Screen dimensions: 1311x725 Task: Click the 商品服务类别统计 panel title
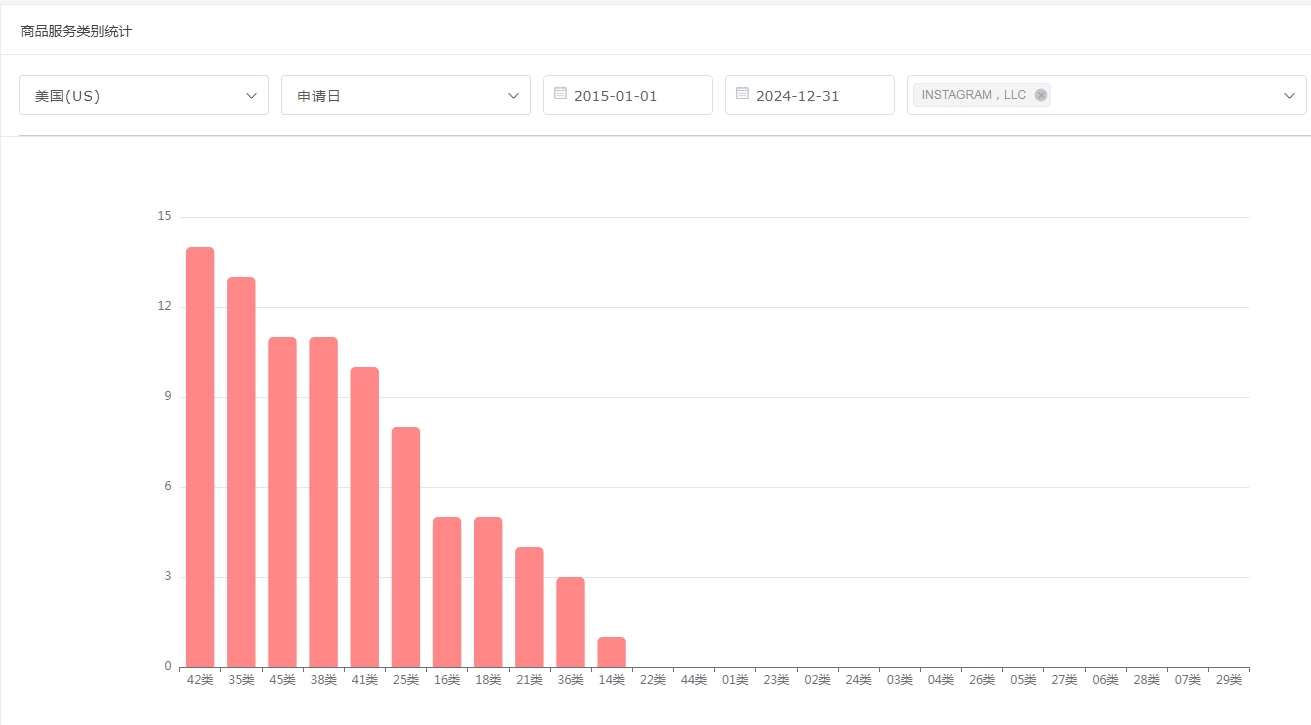(x=77, y=31)
